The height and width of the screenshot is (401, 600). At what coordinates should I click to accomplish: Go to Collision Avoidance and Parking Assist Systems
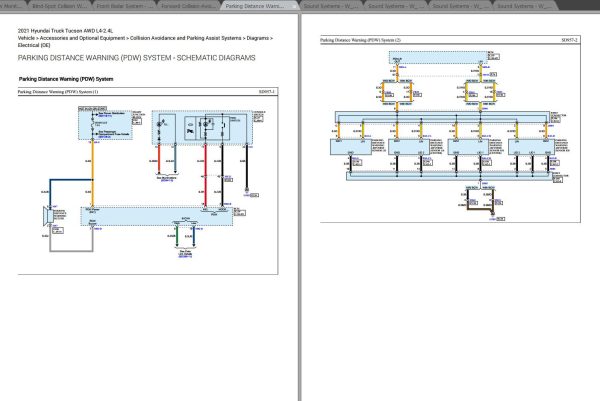tap(186, 38)
